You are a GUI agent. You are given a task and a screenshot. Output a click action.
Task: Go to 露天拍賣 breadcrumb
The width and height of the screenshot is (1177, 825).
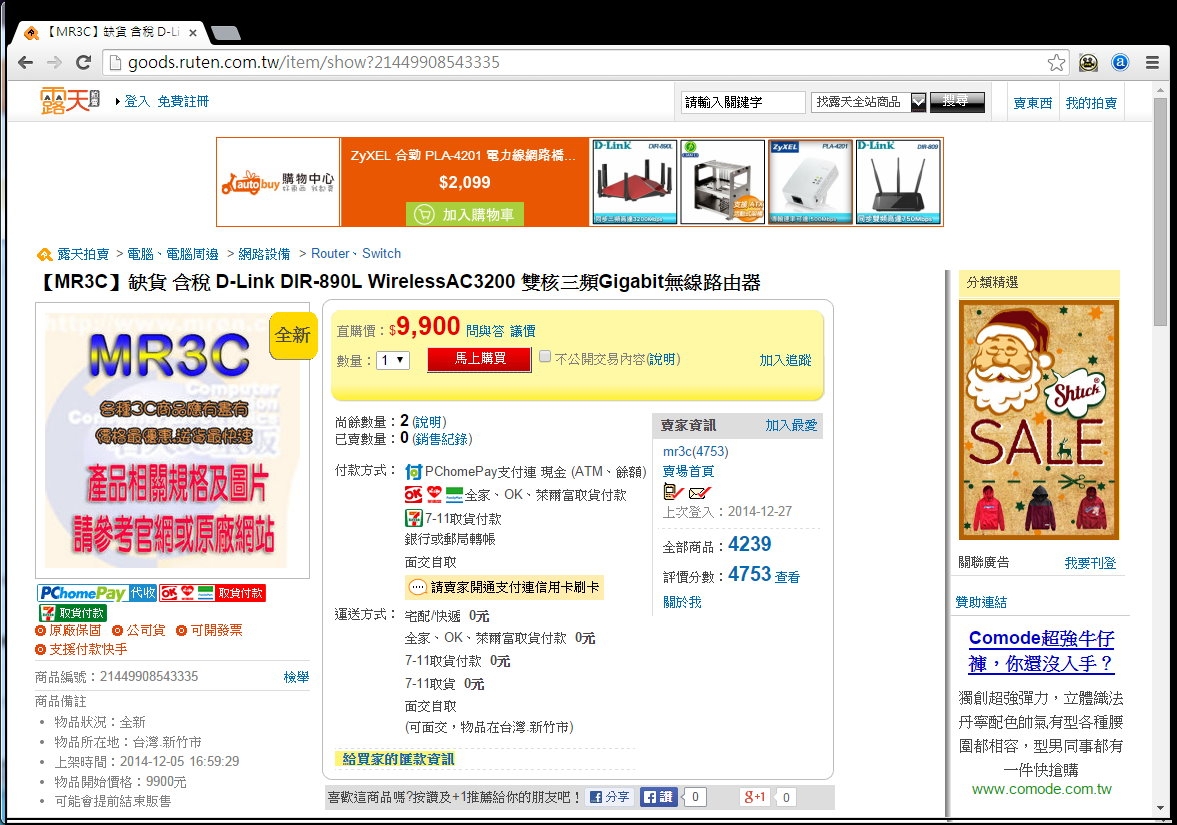click(83, 254)
